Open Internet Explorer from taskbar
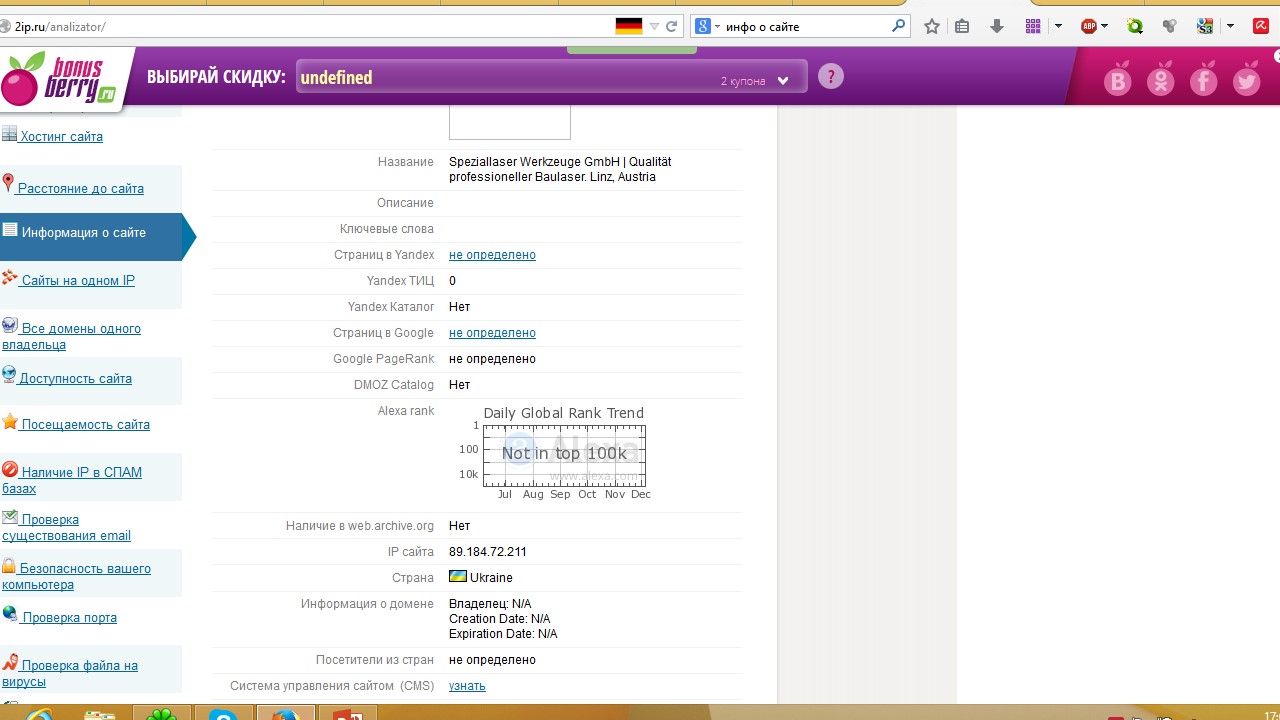The height and width of the screenshot is (720, 1280). tap(39, 714)
